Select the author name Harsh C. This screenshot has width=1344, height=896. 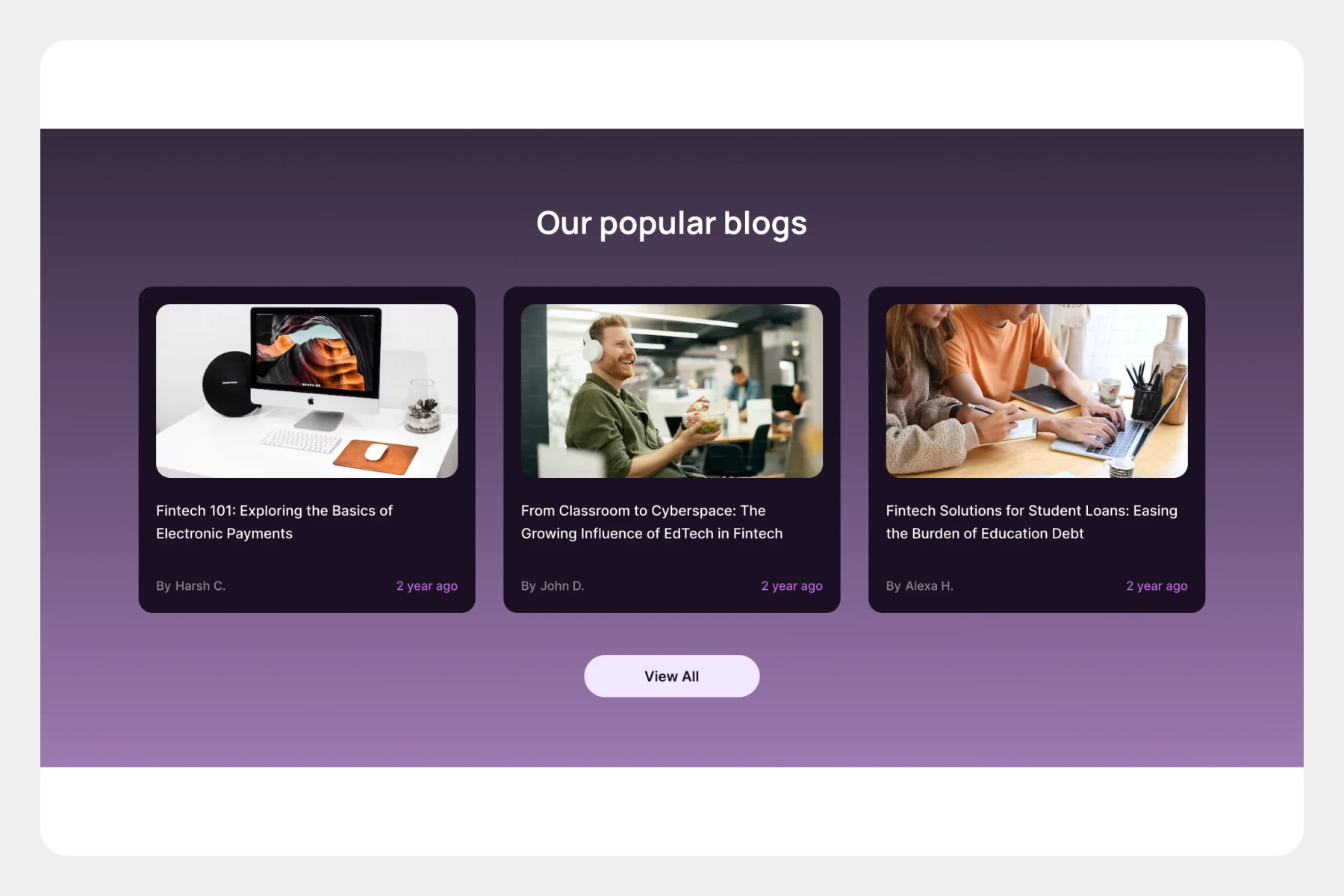pos(200,586)
